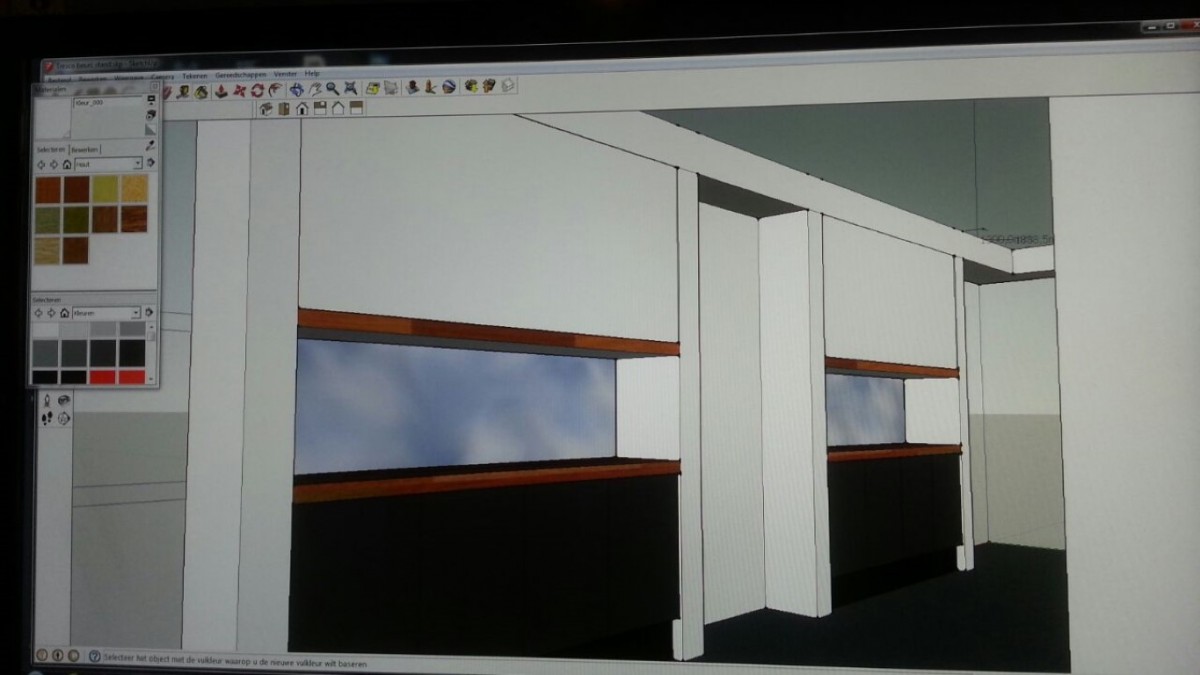Click the Add Location toolbar icon
Viewport: 1200px width, 675px height.
pyautogui.click(x=373, y=88)
